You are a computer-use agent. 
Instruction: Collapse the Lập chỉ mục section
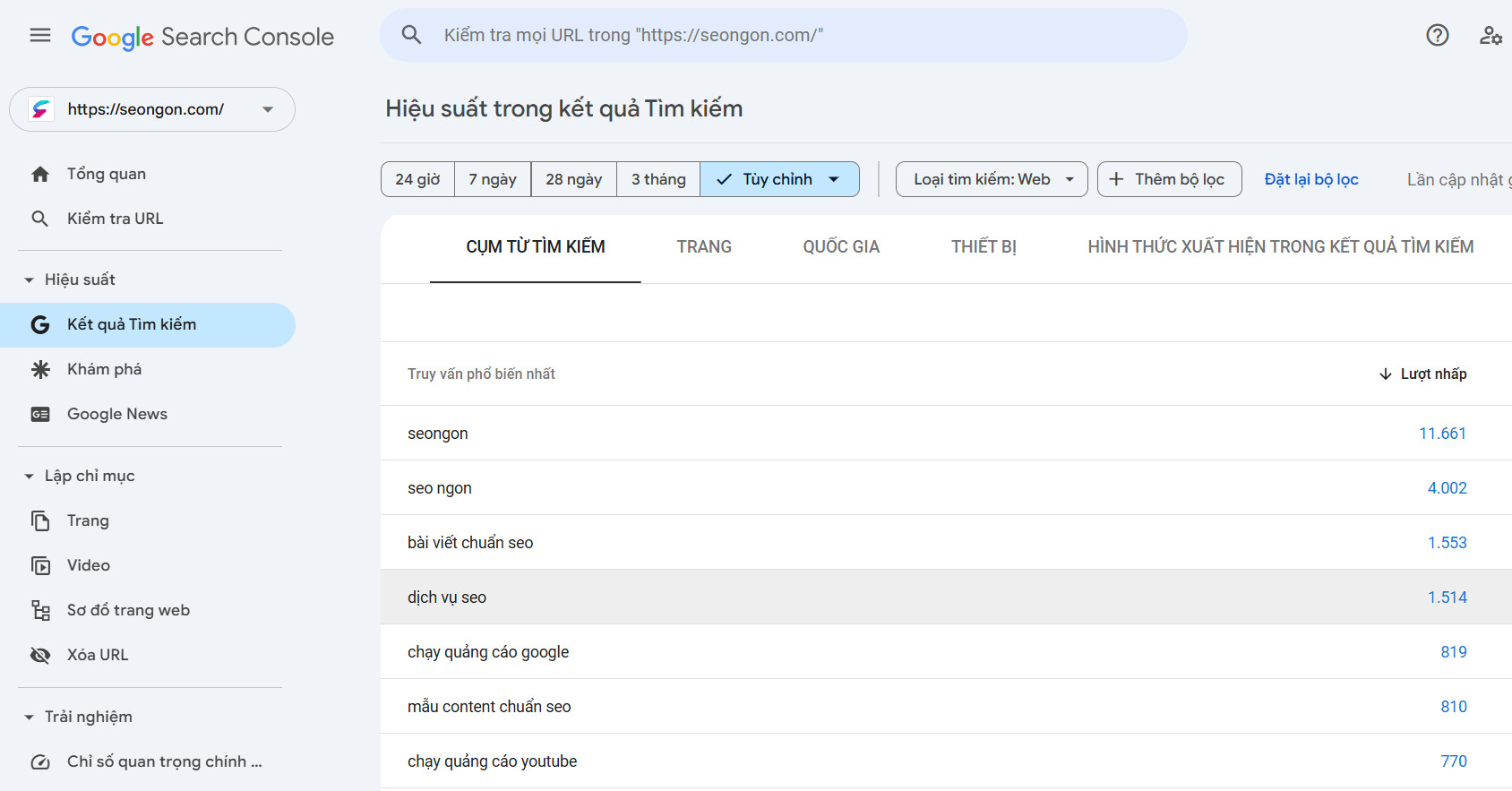(29, 476)
